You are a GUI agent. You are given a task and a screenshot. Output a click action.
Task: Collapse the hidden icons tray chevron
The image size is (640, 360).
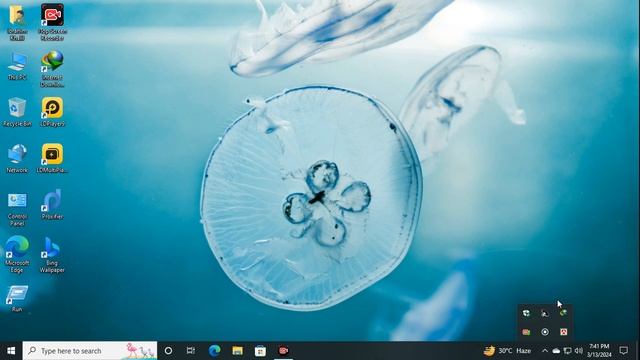(544, 351)
